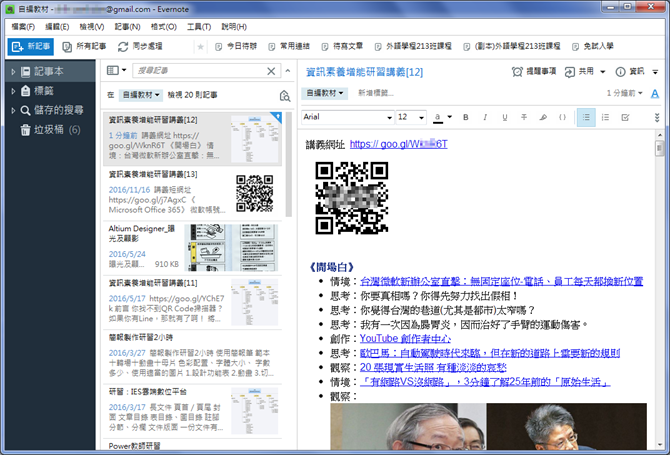The width and height of the screenshot is (670, 455).
Task: Click 新增標籤 to add a tag
Action: coord(376,93)
